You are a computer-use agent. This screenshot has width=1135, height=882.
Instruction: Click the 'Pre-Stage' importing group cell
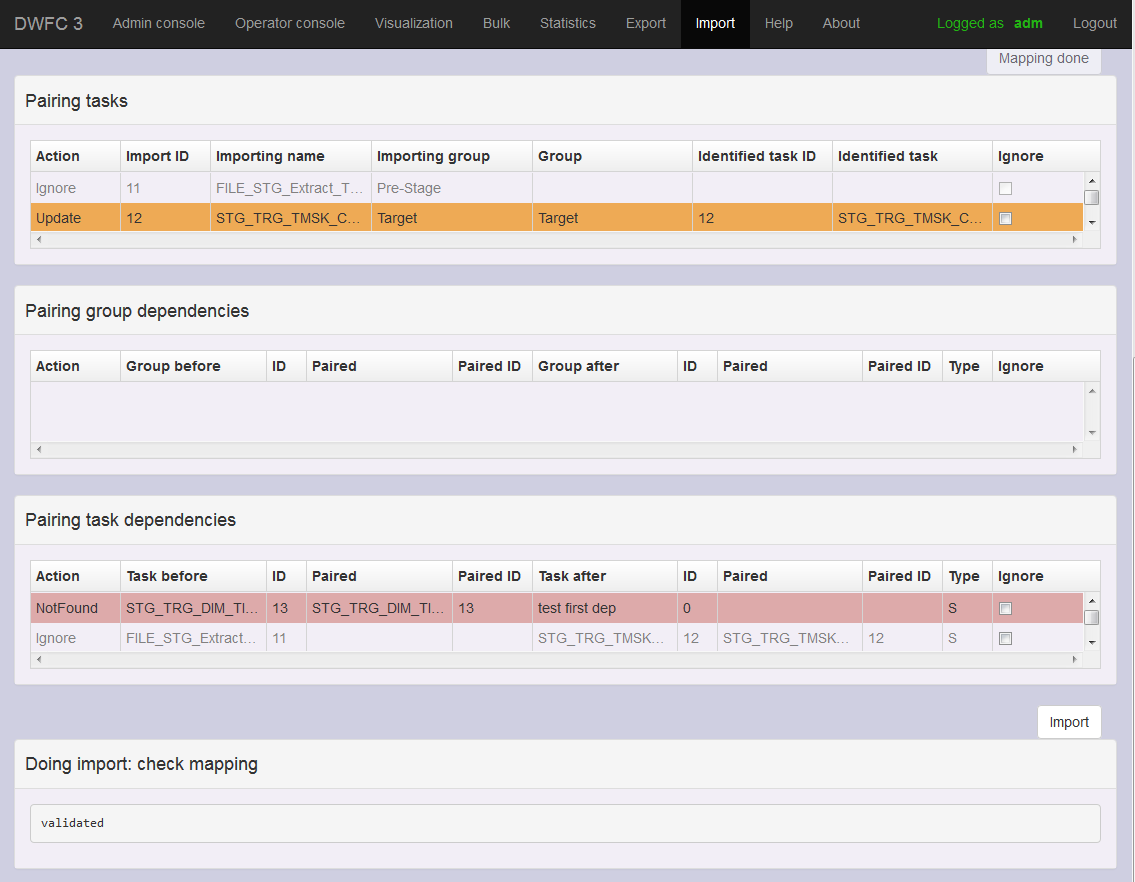(452, 188)
